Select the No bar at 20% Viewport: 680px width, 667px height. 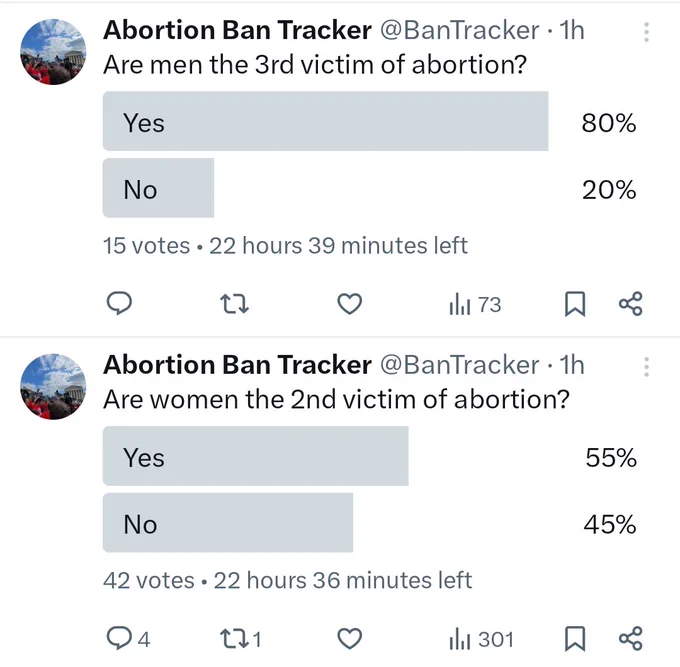click(158, 188)
